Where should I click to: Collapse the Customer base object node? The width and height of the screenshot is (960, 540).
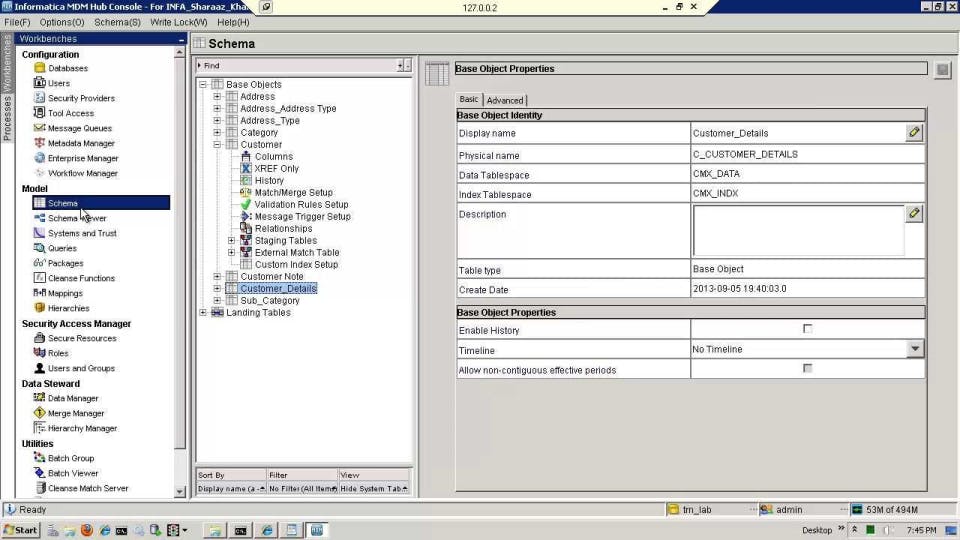click(x=217, y=144)
